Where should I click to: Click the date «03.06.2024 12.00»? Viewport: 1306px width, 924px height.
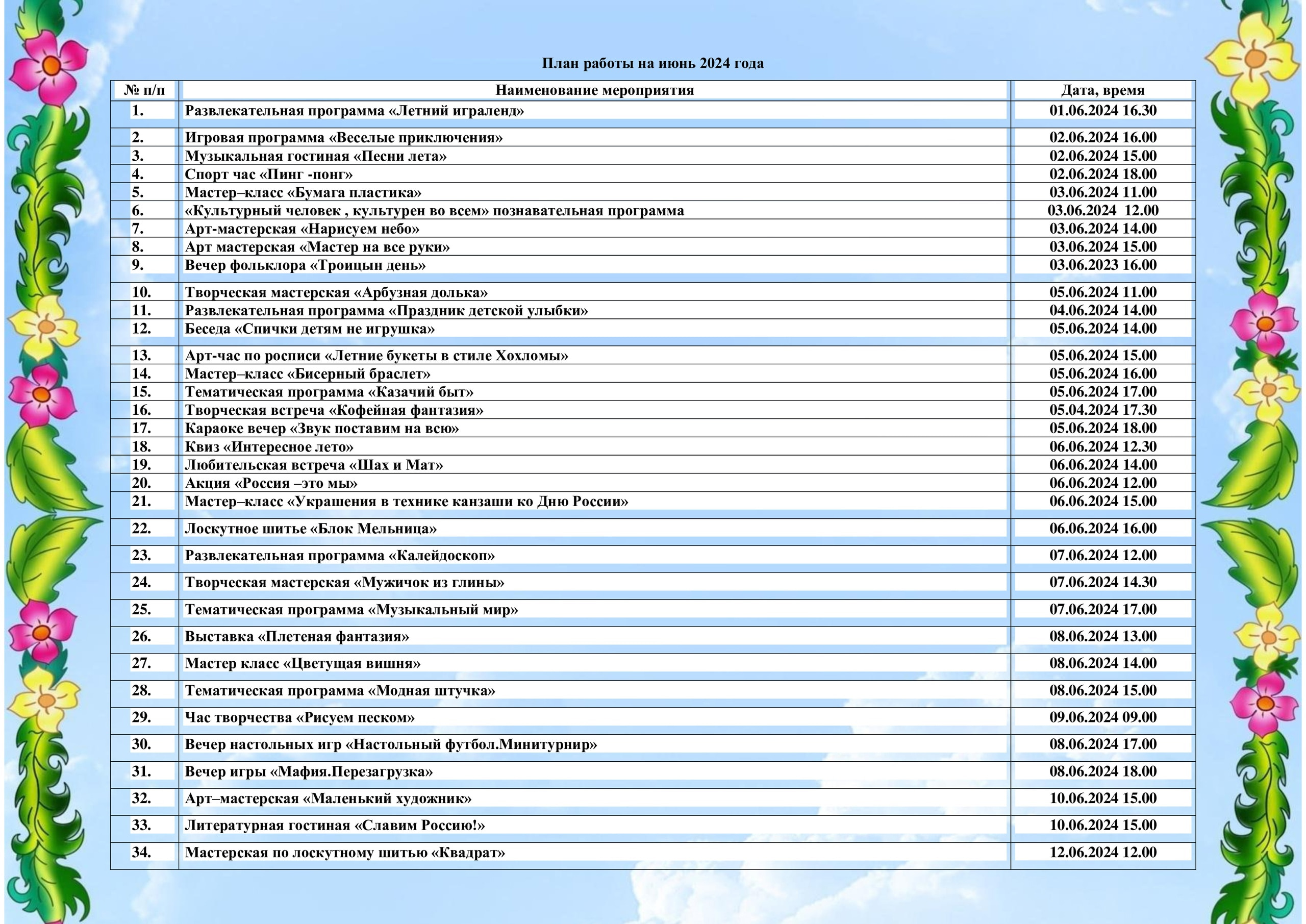pyautogui.click(x=1103, y=211)
